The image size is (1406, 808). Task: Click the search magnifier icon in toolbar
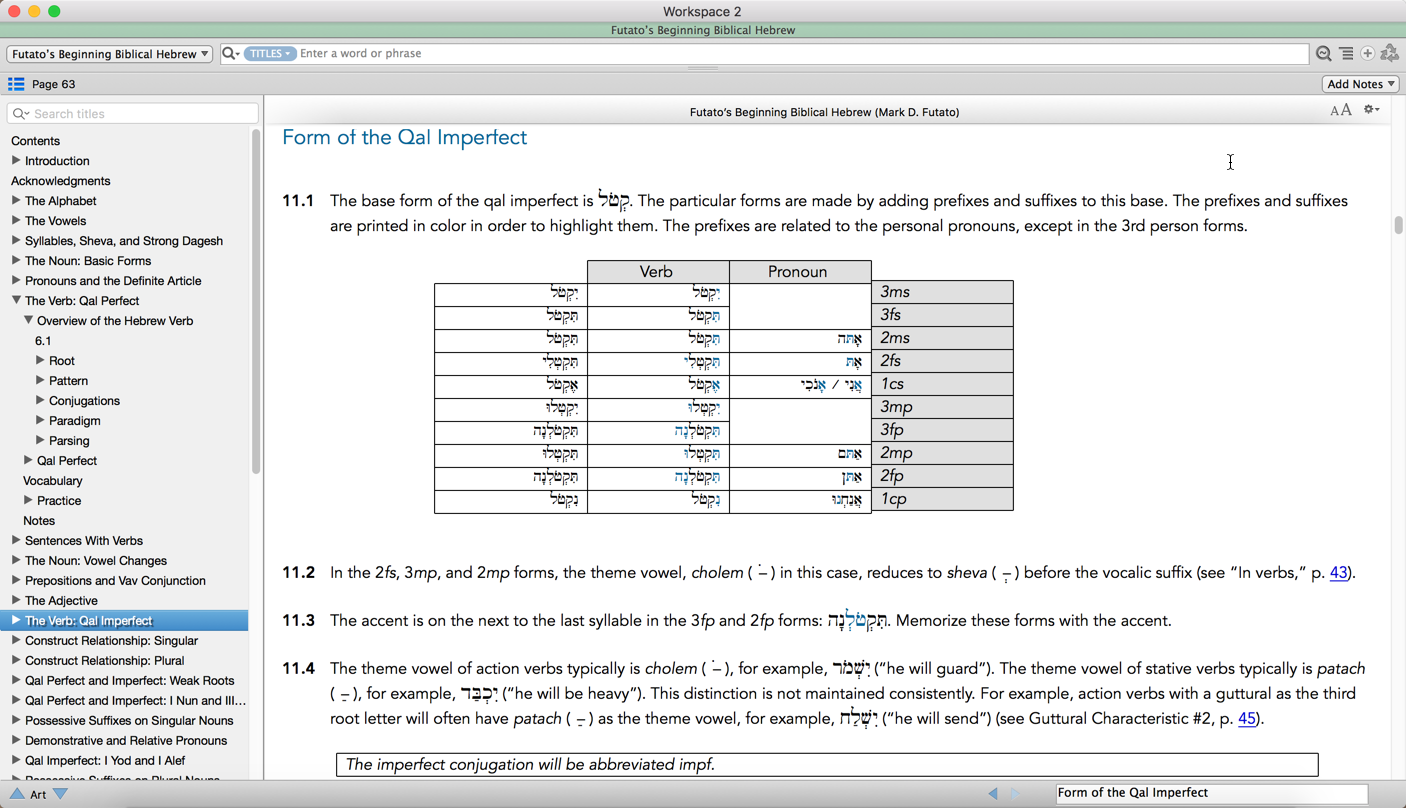click(230, 54)
